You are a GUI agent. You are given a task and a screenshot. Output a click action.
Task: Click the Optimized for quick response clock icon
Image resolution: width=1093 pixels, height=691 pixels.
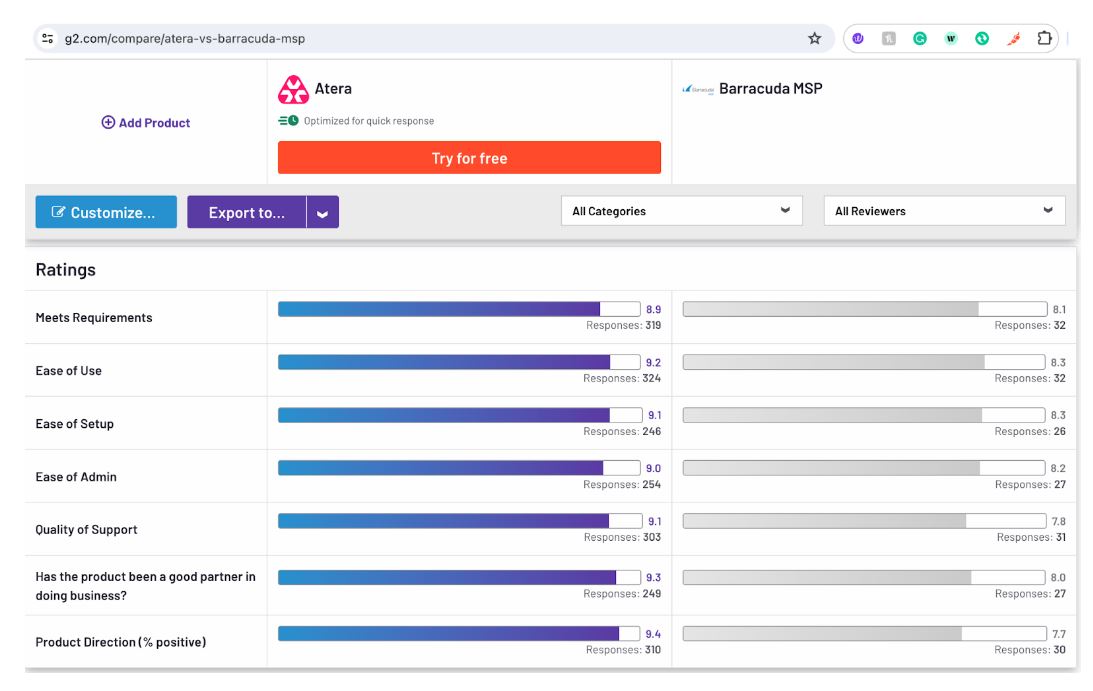pyautogui.click(x=293, y=121)
